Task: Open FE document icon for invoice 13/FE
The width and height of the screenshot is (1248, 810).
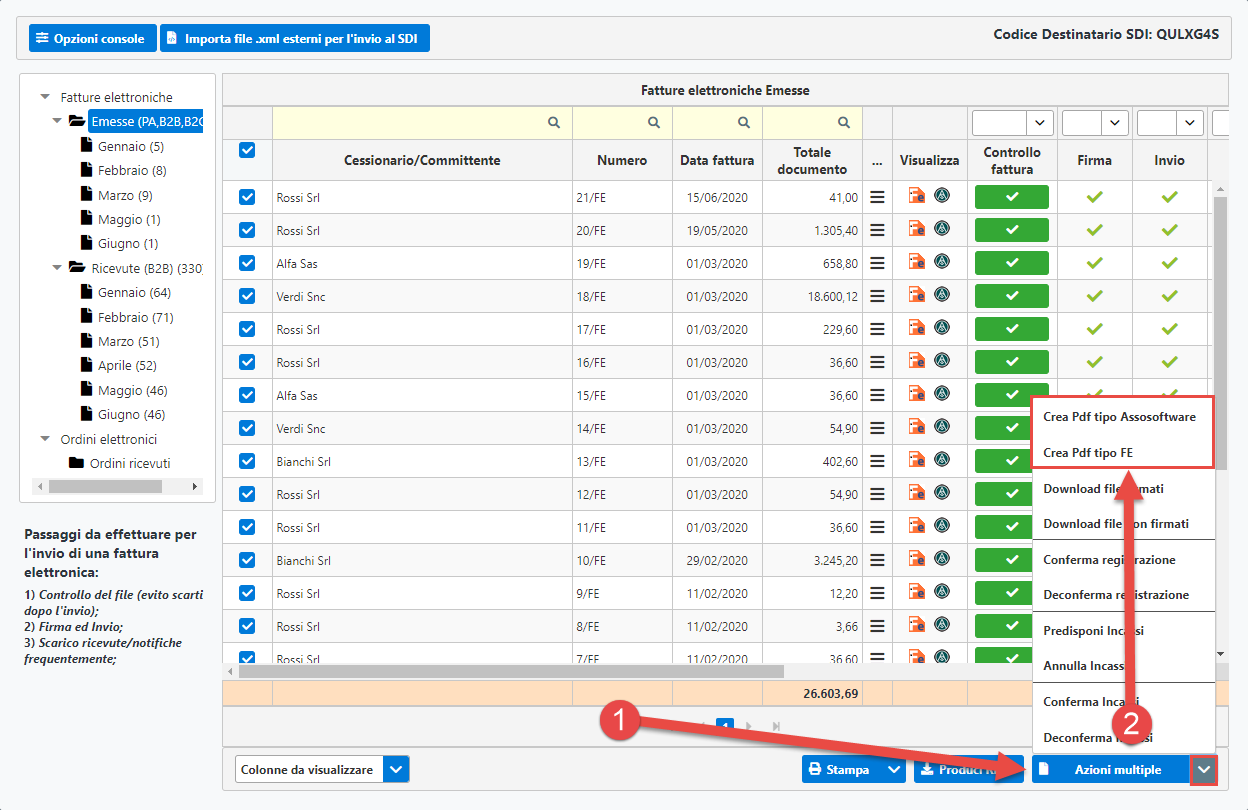Action: 916,460
